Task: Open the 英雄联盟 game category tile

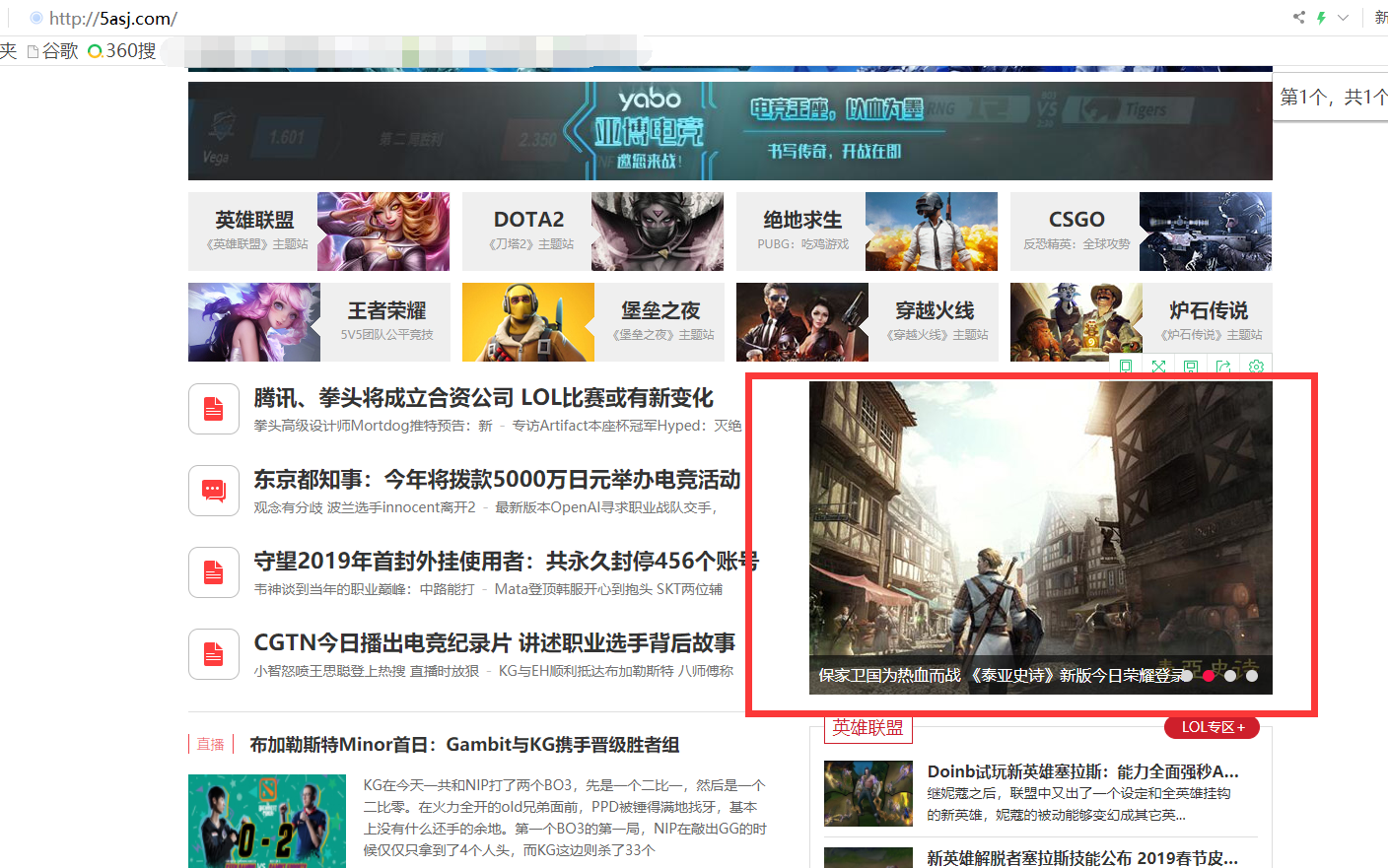Action: point(318,232)
